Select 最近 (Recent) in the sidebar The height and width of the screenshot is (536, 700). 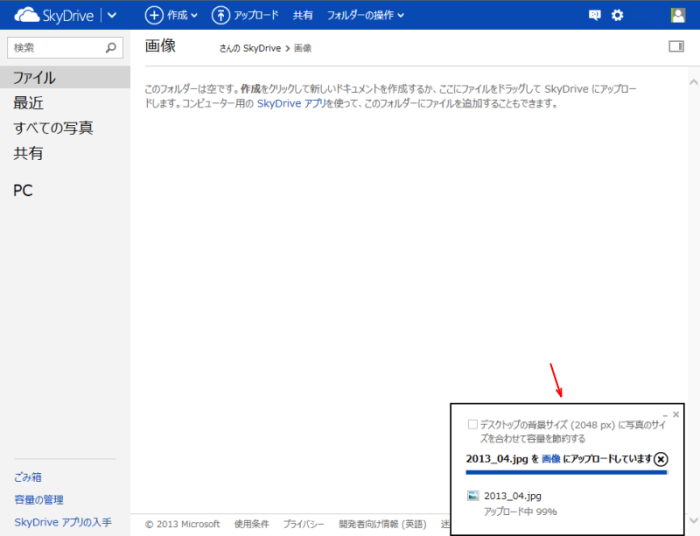pos(28,103)
